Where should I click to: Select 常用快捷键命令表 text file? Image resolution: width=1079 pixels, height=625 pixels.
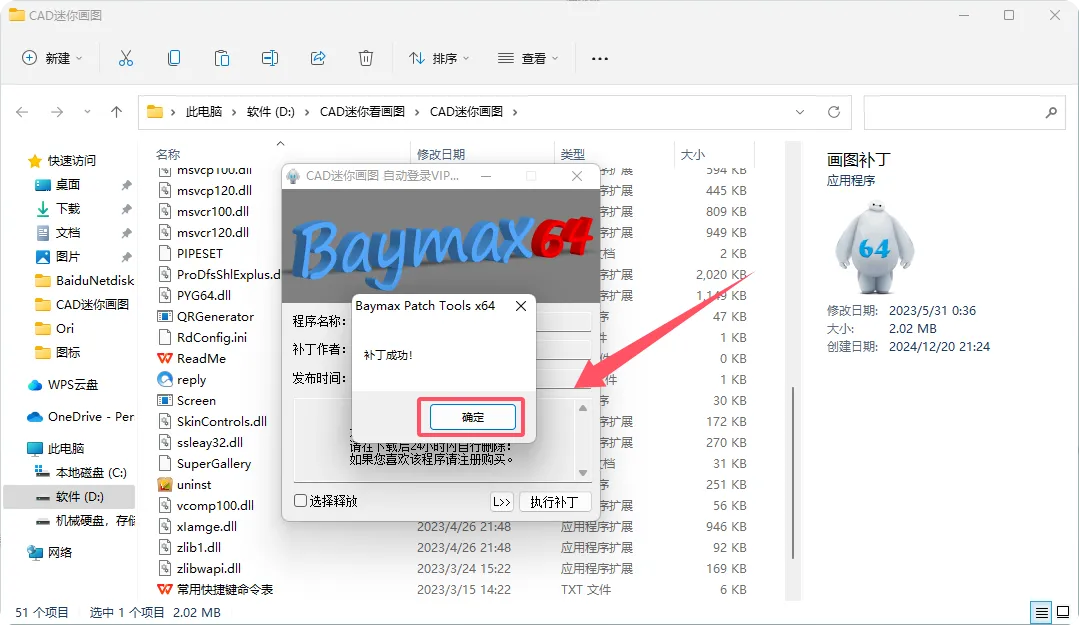click(224, 589)
